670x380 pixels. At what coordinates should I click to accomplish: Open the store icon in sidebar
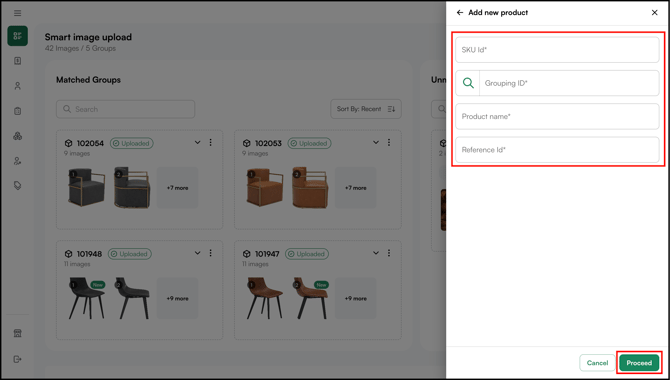18,333
